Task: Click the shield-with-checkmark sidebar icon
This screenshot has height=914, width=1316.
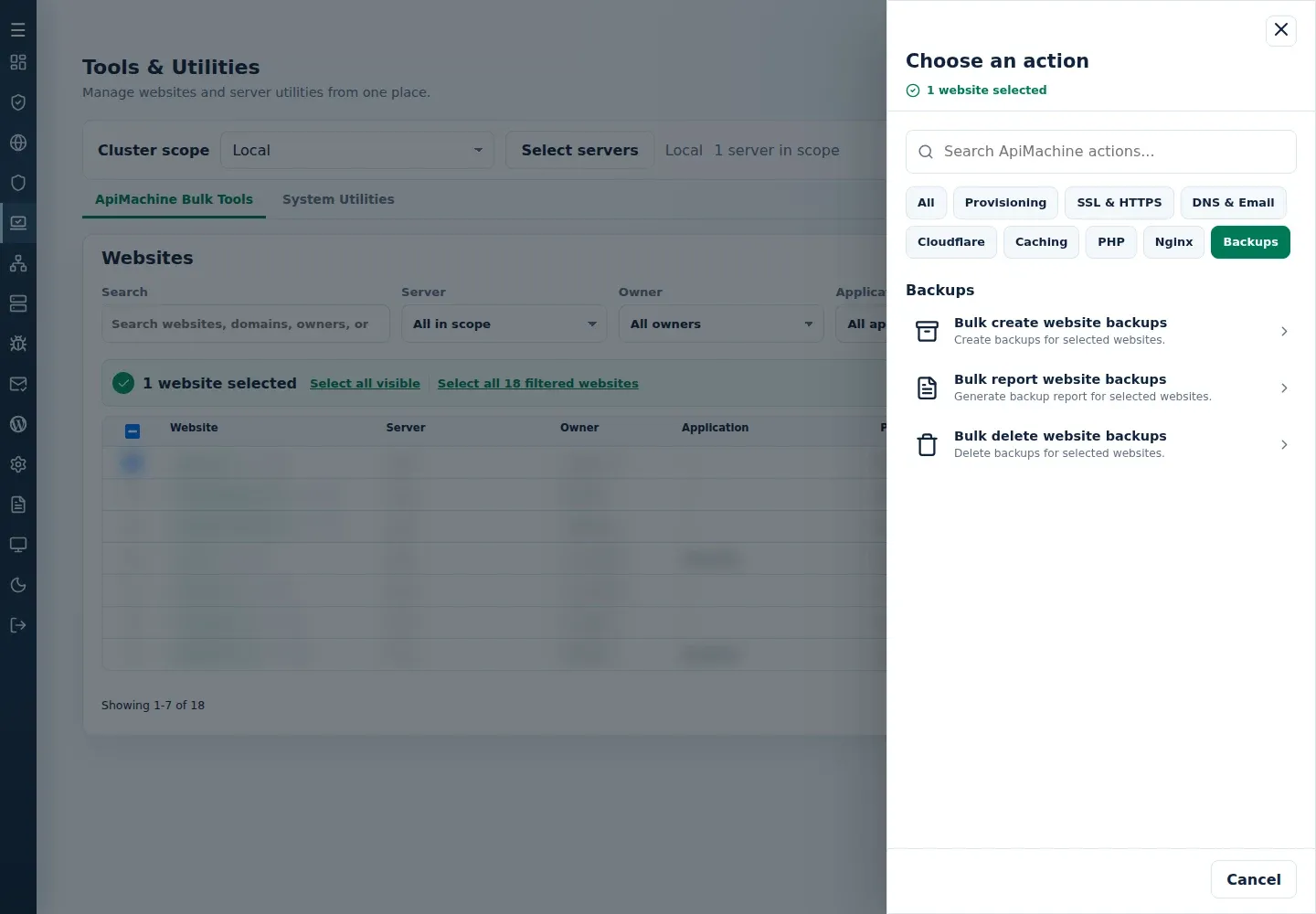Action: [x=18, y=102]
